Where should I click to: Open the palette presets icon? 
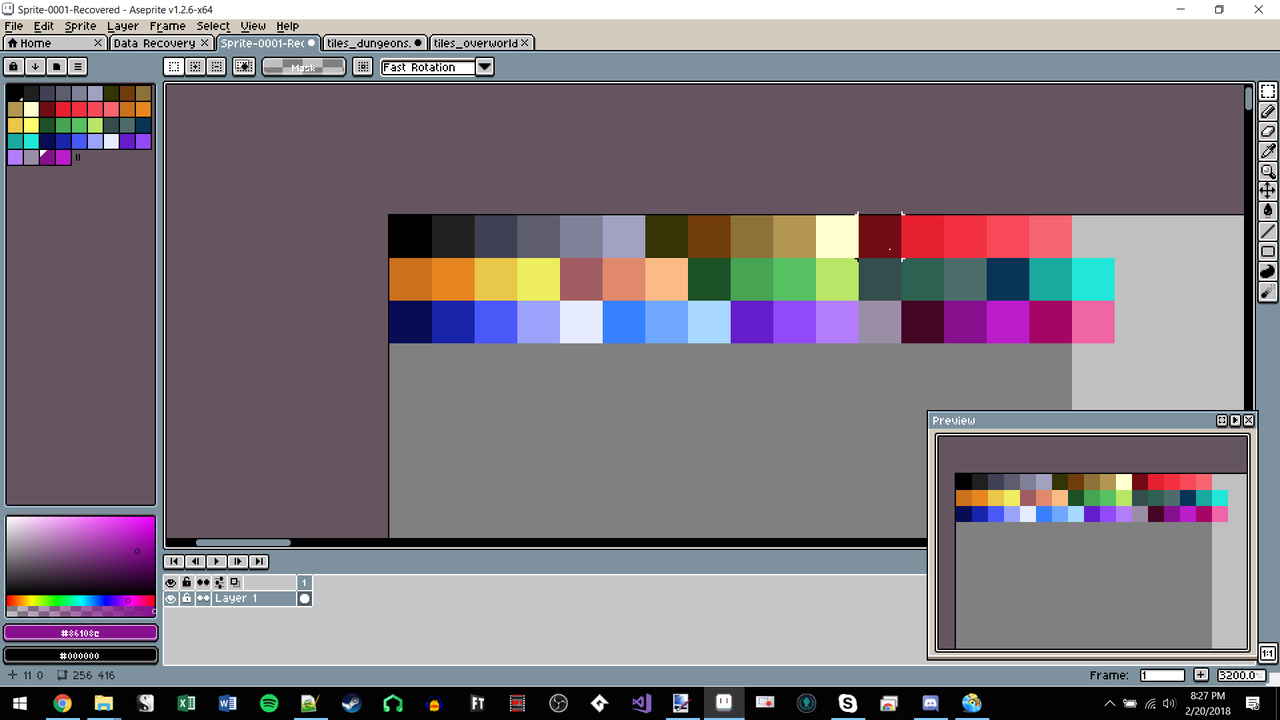56,67
